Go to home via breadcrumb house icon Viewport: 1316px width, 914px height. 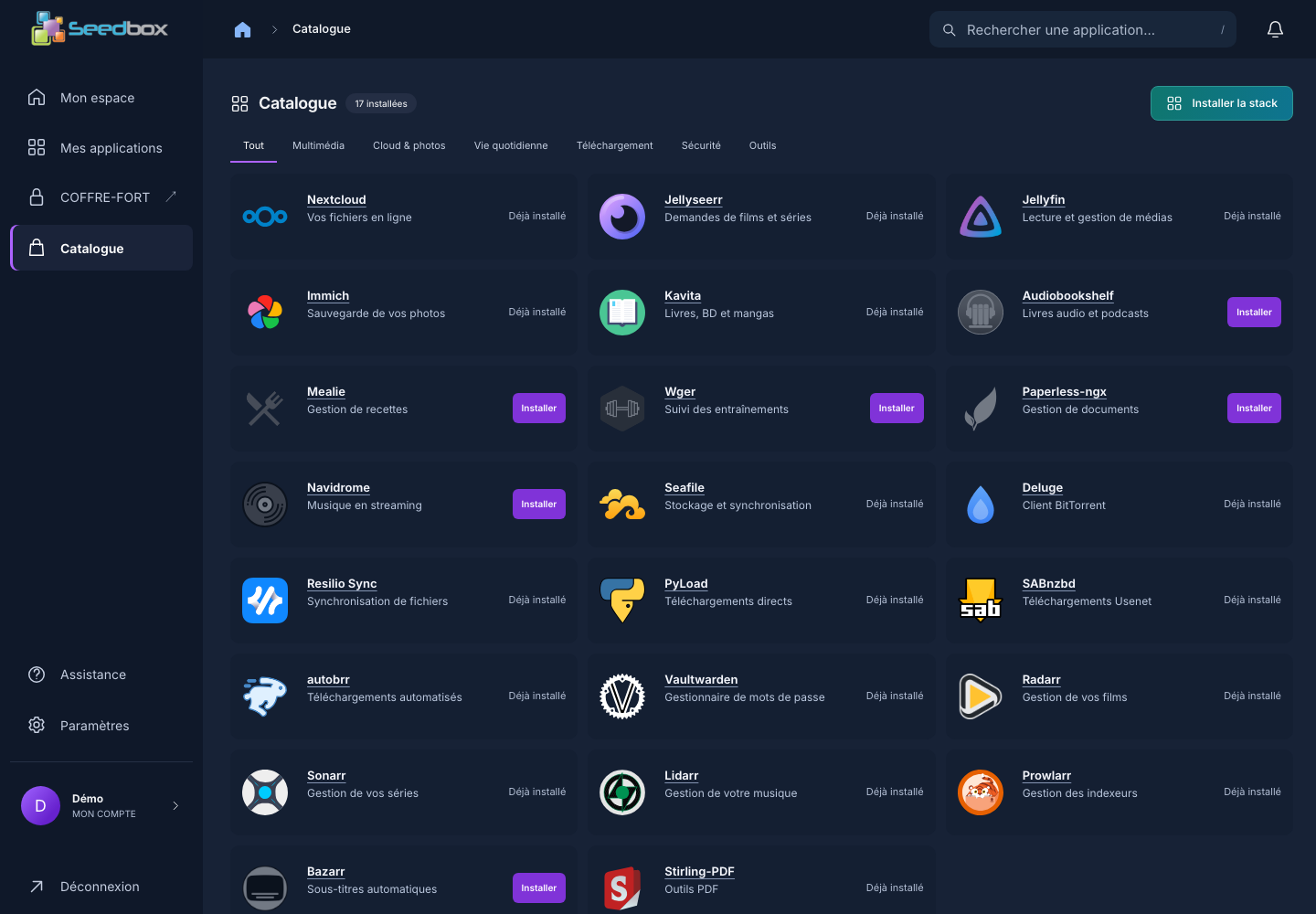(x=242, y=29)
